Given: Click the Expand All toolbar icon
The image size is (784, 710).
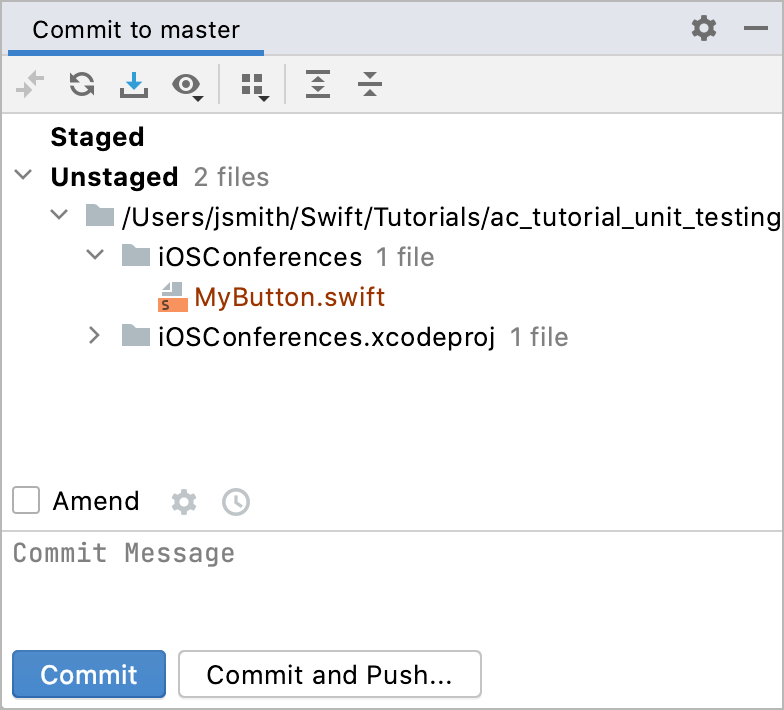Looking at the screenshot, I should click(x=318, y=84).
